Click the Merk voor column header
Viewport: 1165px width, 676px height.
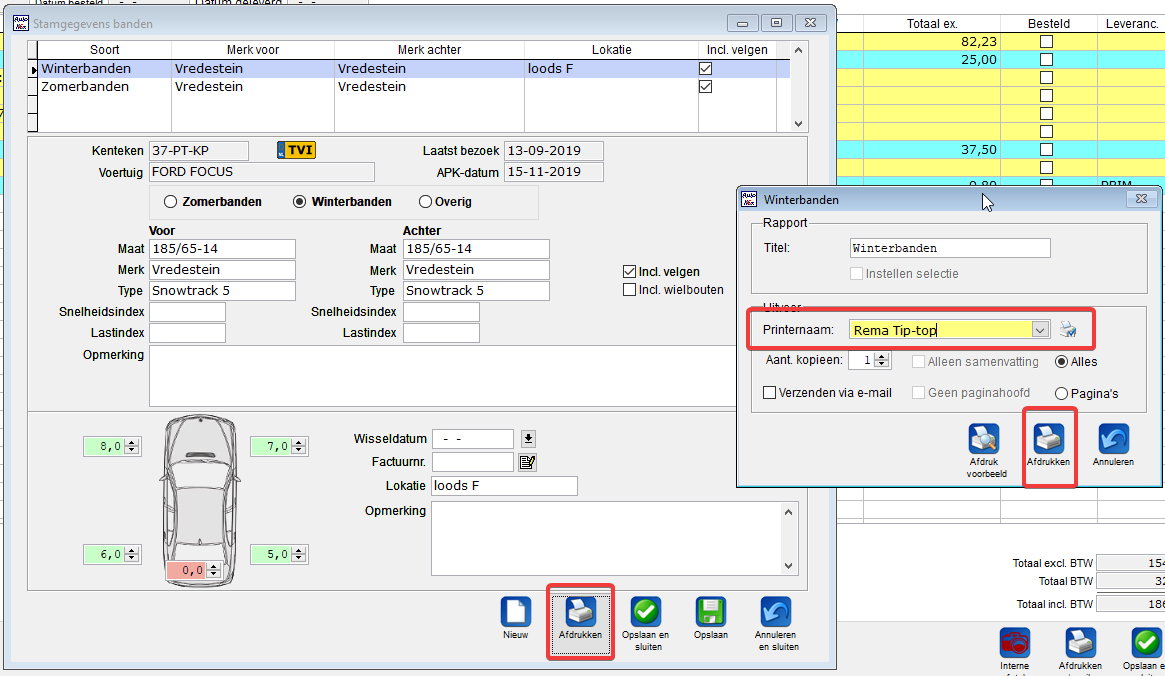[253, 50]
